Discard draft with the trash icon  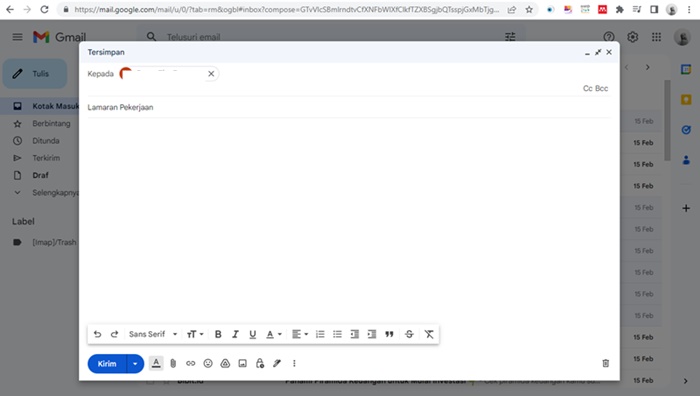click(x=605, y=363)
